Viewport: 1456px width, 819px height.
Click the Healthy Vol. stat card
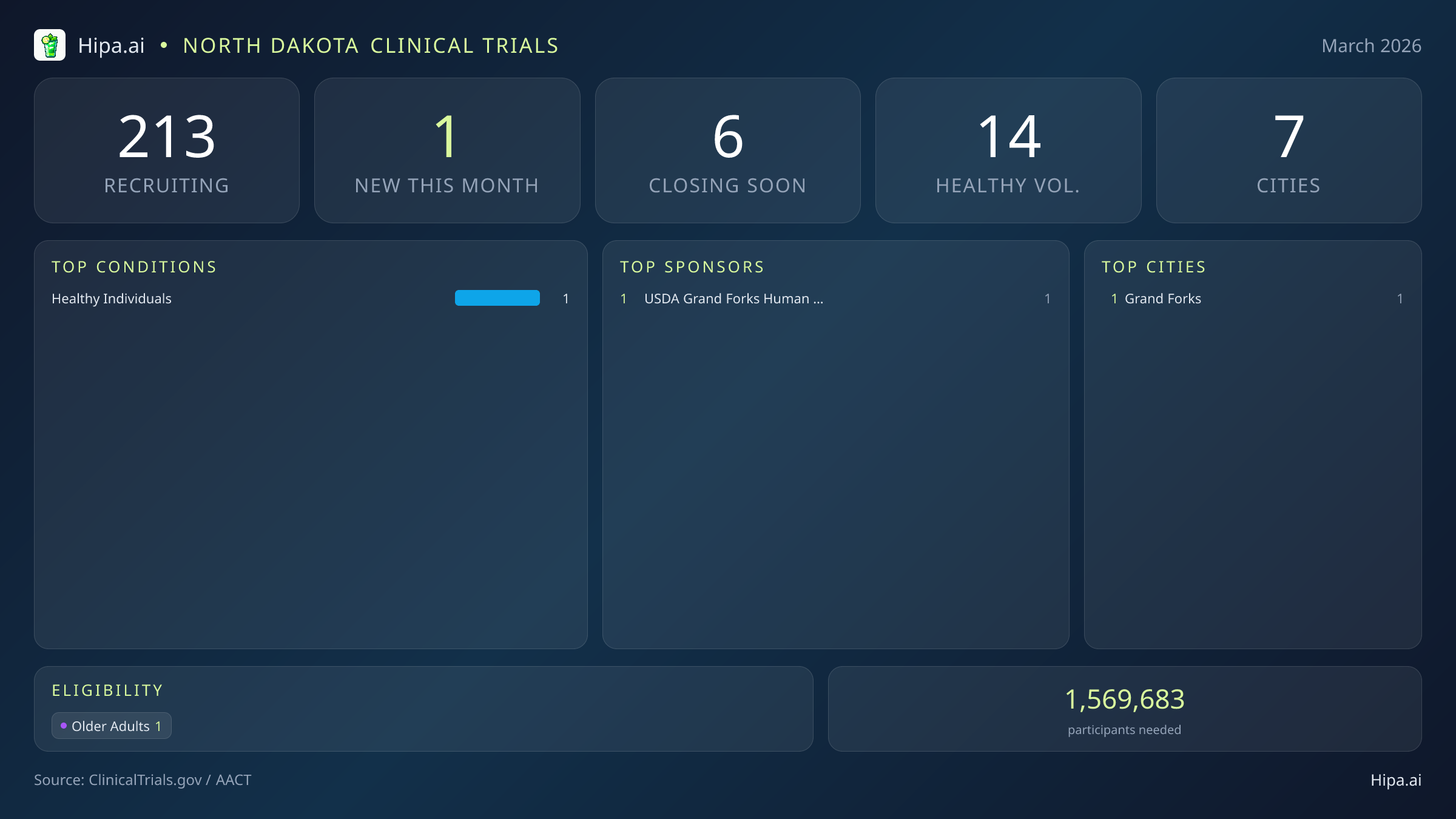[x=1008, y=150]
